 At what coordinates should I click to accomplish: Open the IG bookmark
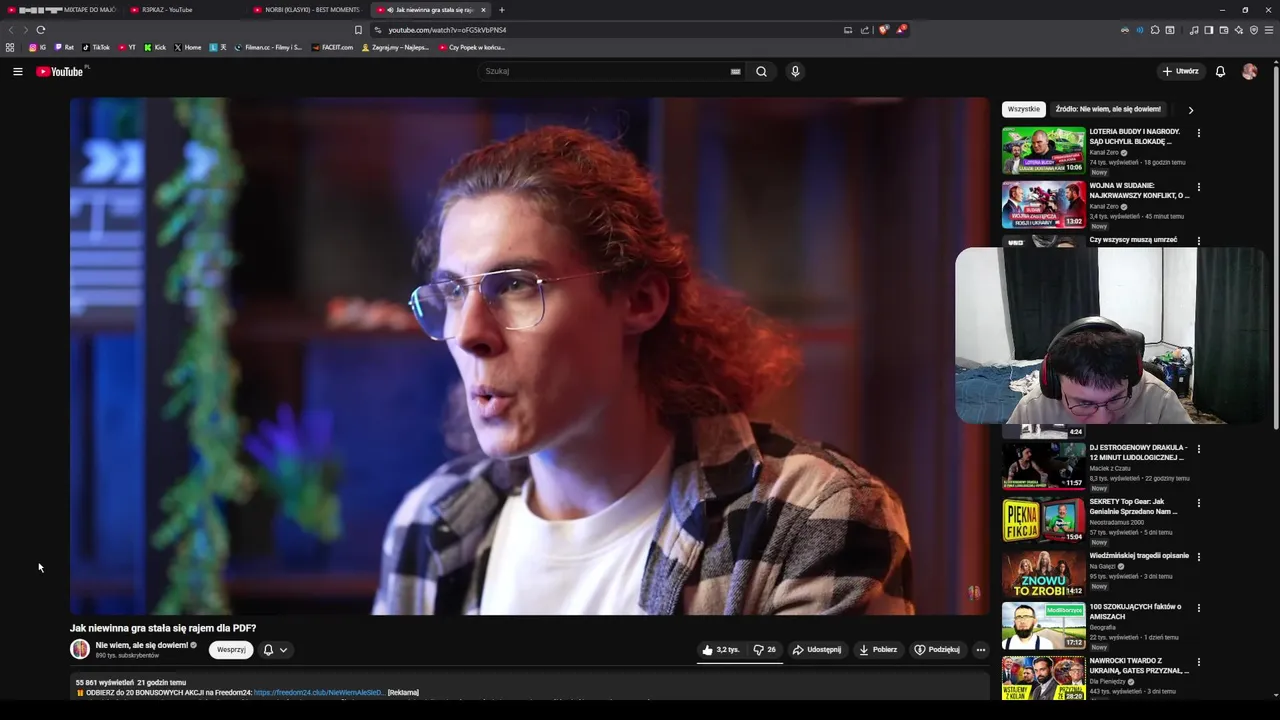(37, 47)
